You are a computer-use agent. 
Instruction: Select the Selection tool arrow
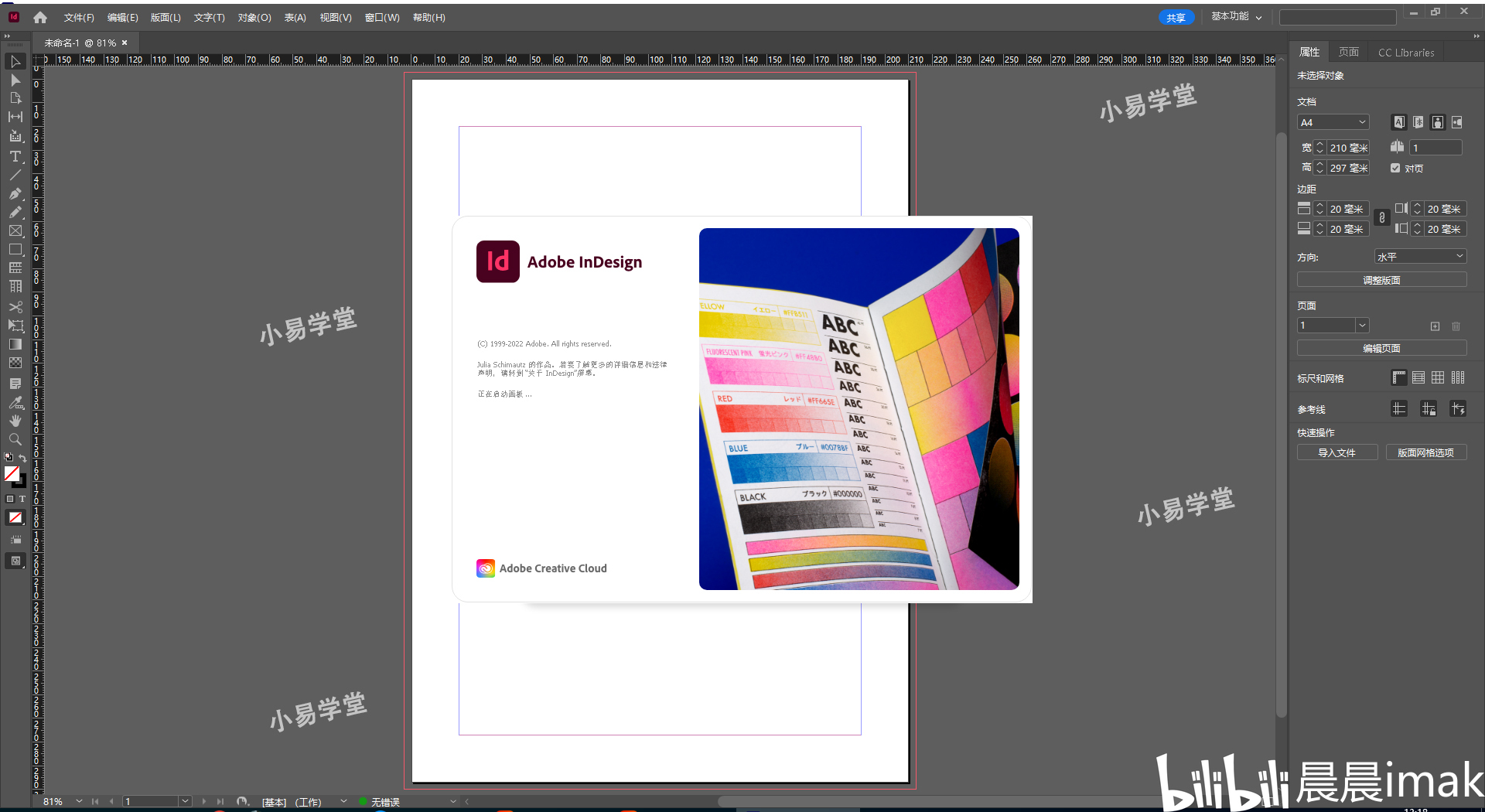pos(15,61)
